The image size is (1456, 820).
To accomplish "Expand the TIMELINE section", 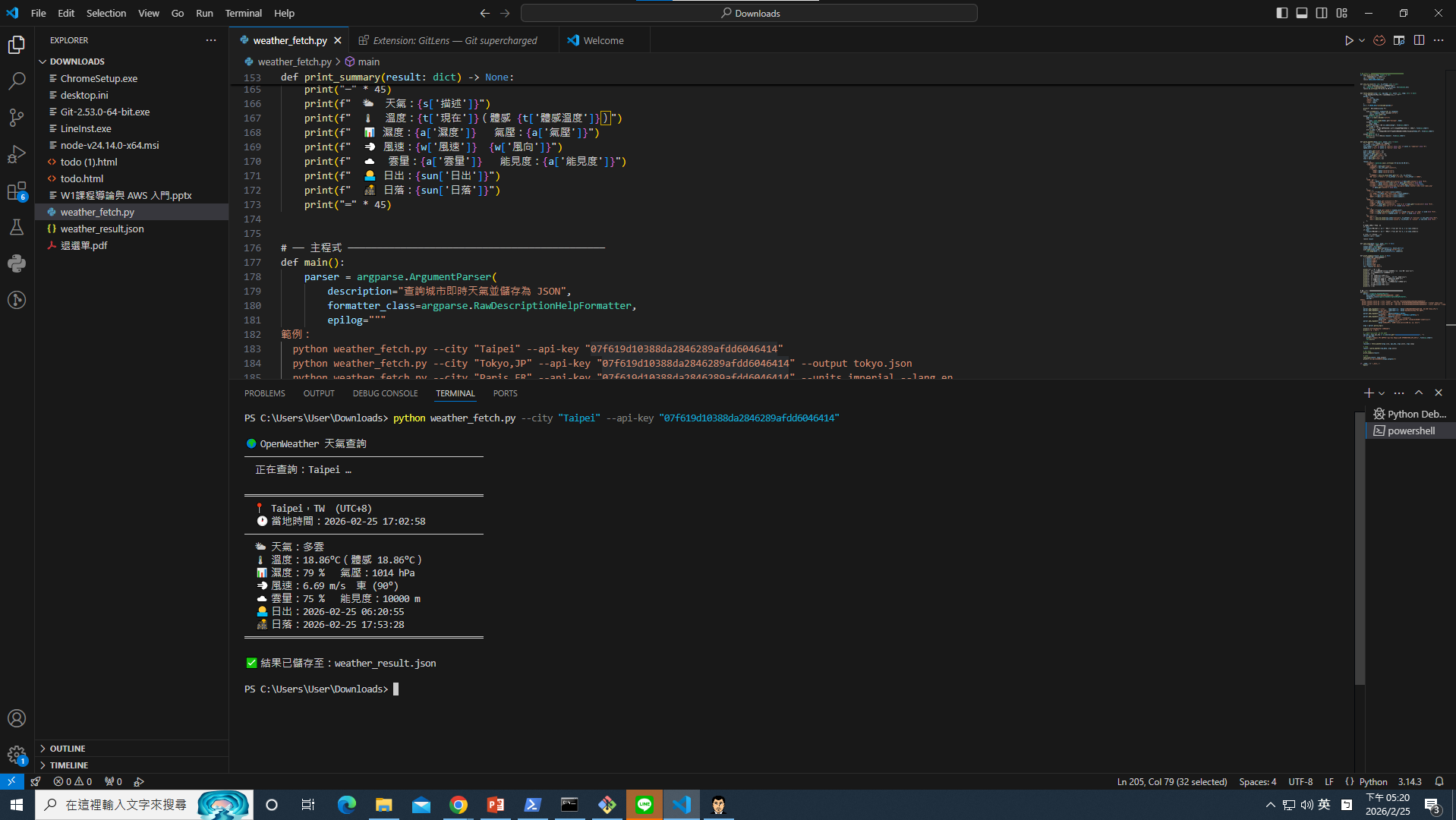I will pyautogui.click(x=69, y=765).
